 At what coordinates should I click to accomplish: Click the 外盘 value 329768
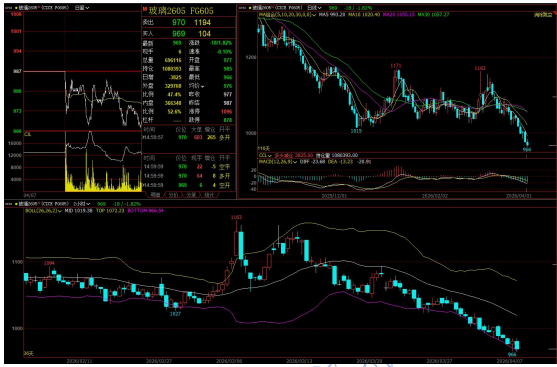click(173, 86)
